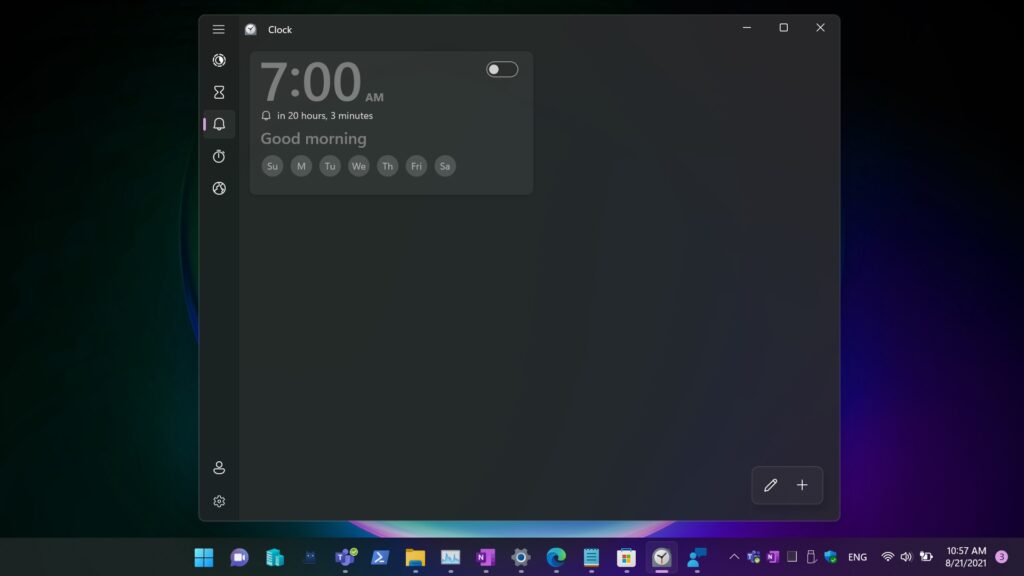Open Microsoft Edge from the taskbar
This screenshot has width=1024, height=576.
coord(556,557)
